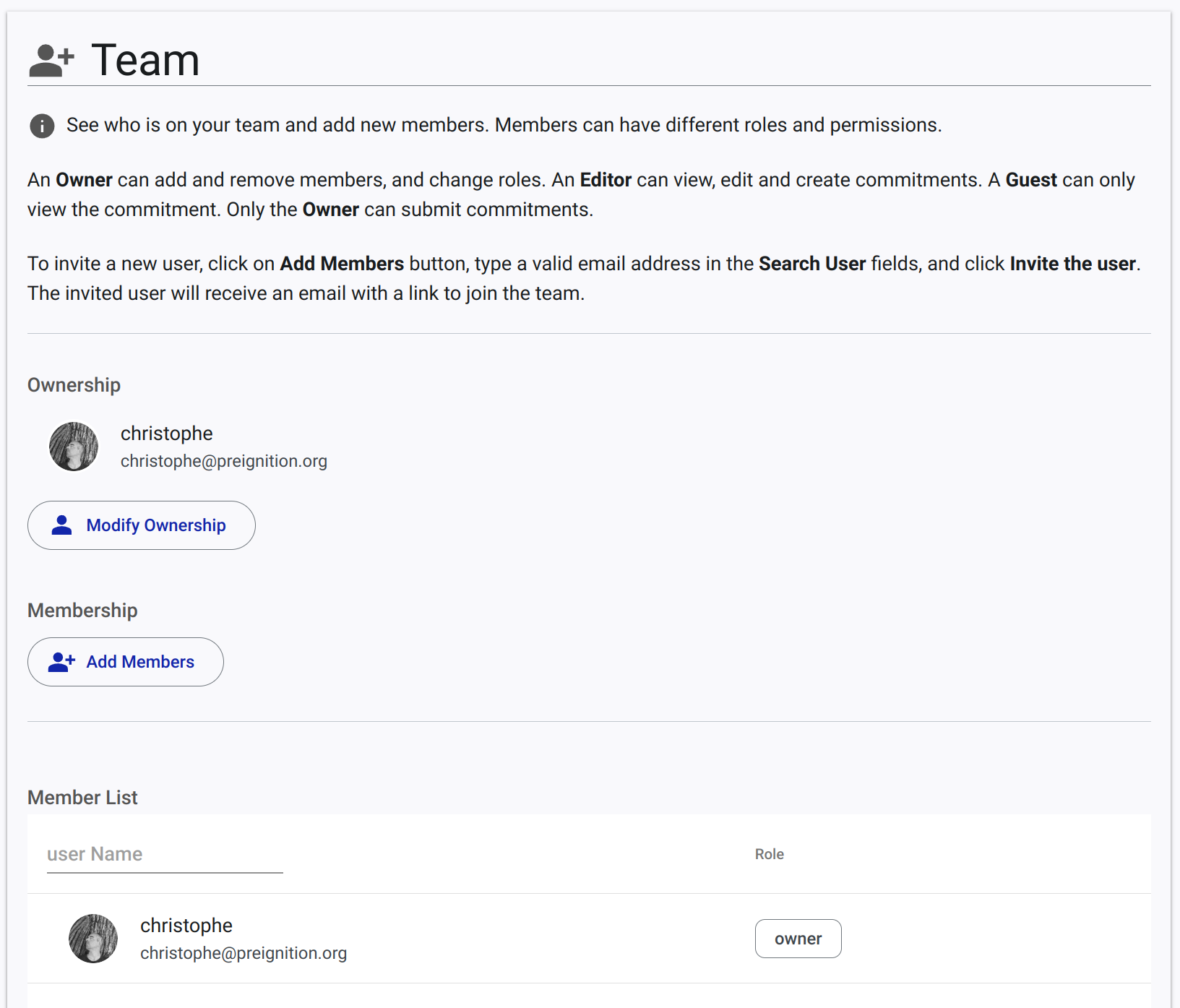The height and width of the screenshot is (1008, 1180).
Task: Click the Role column header
Action: [770, 854]
